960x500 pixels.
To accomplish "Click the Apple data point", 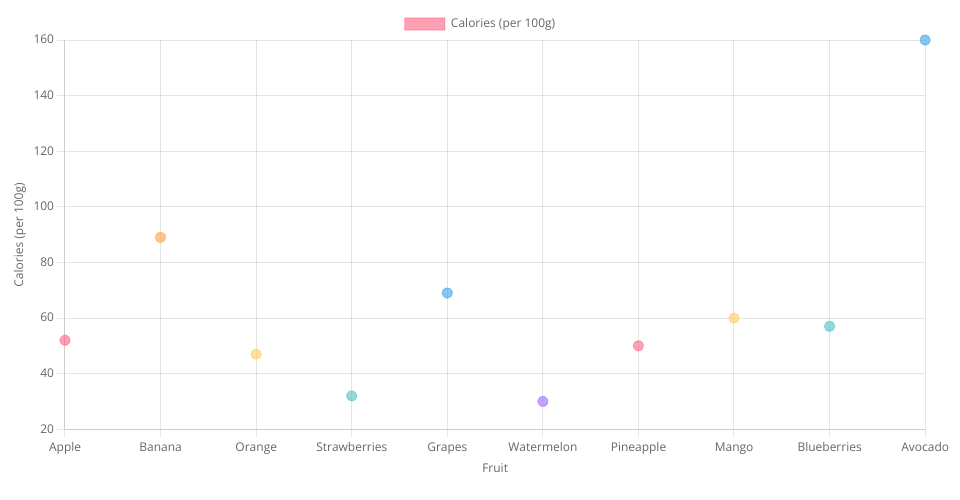I will click(x=65, y=340).
